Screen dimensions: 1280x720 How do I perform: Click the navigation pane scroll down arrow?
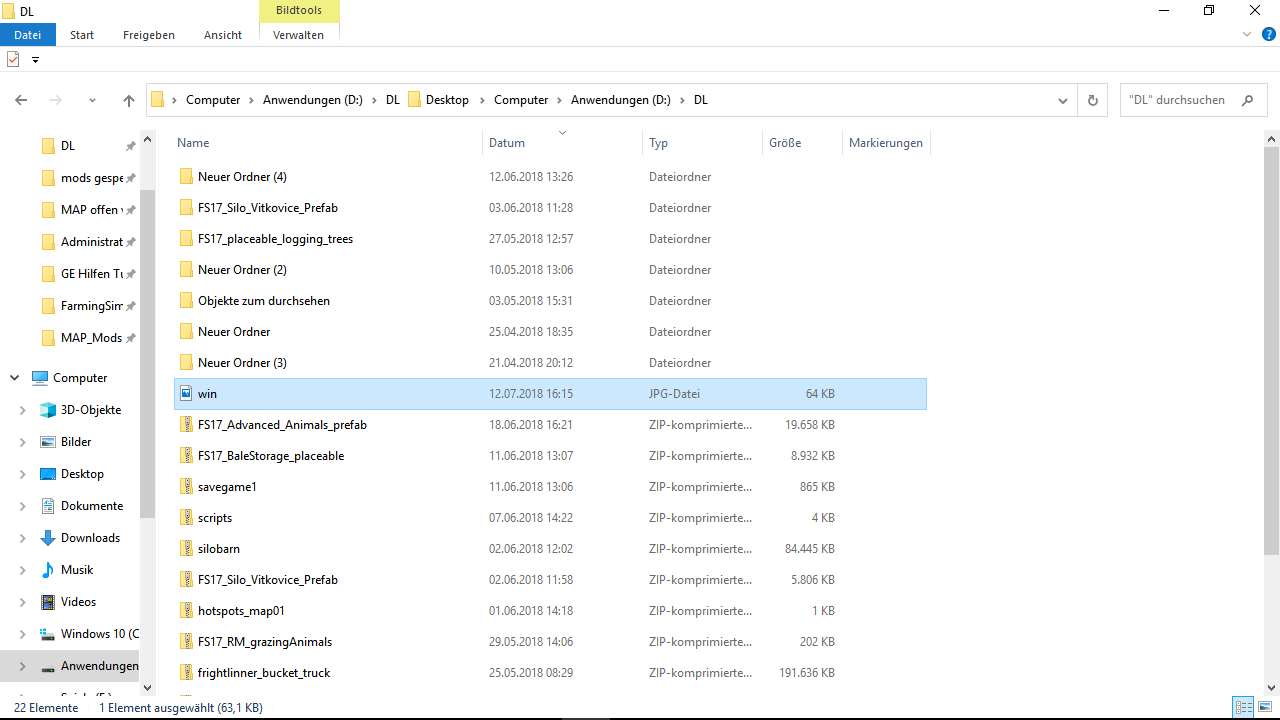(x=148, y=687)
